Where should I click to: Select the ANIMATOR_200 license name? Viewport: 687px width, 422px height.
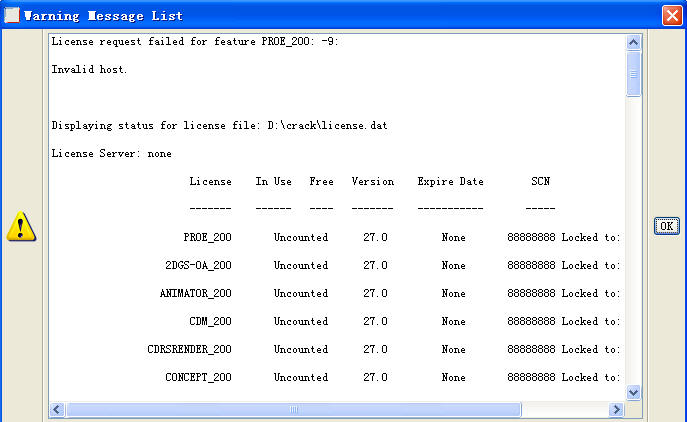click(x=195, y=294)
